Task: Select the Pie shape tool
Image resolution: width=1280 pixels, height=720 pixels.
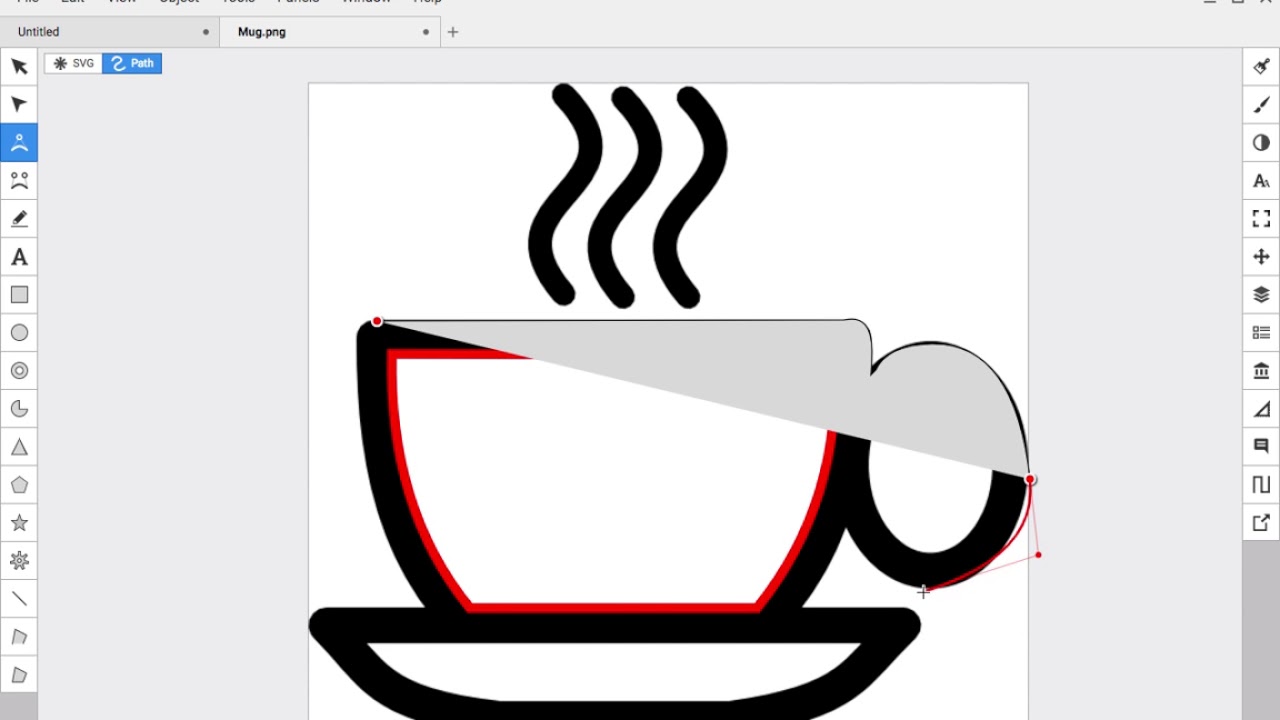Action: click(x=19, y=409)
